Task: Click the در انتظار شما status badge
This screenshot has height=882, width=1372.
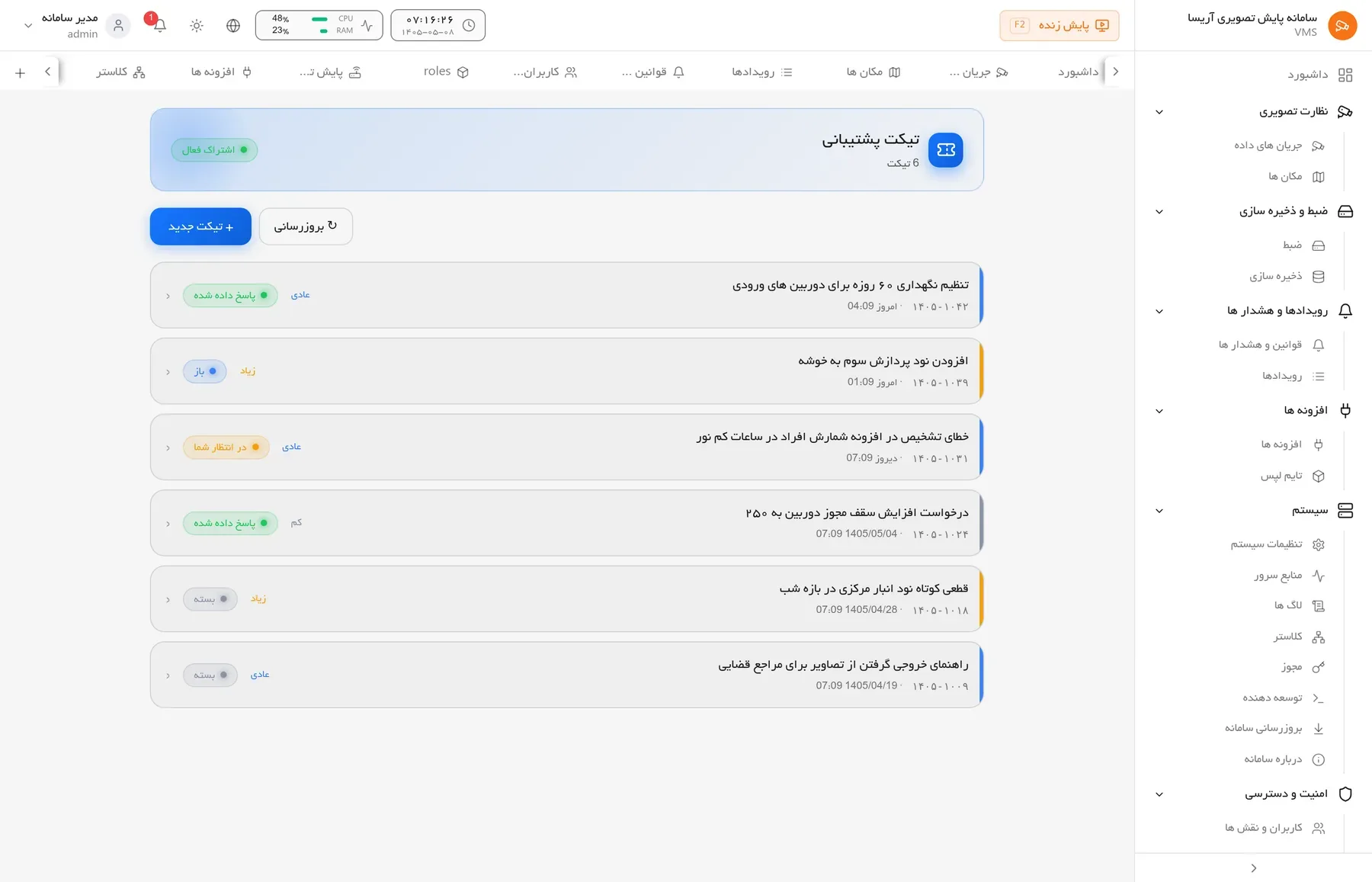Action: coord(226,447)
